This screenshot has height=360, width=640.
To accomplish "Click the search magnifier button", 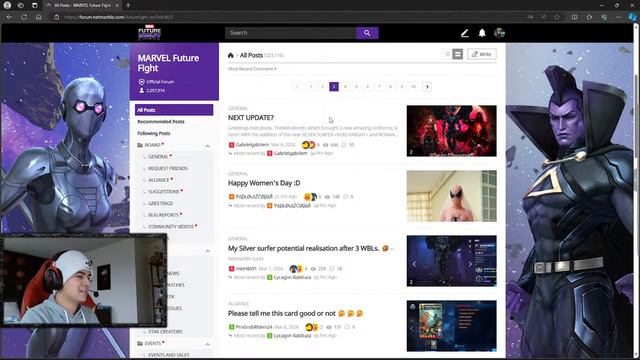I will coord(367,33).
